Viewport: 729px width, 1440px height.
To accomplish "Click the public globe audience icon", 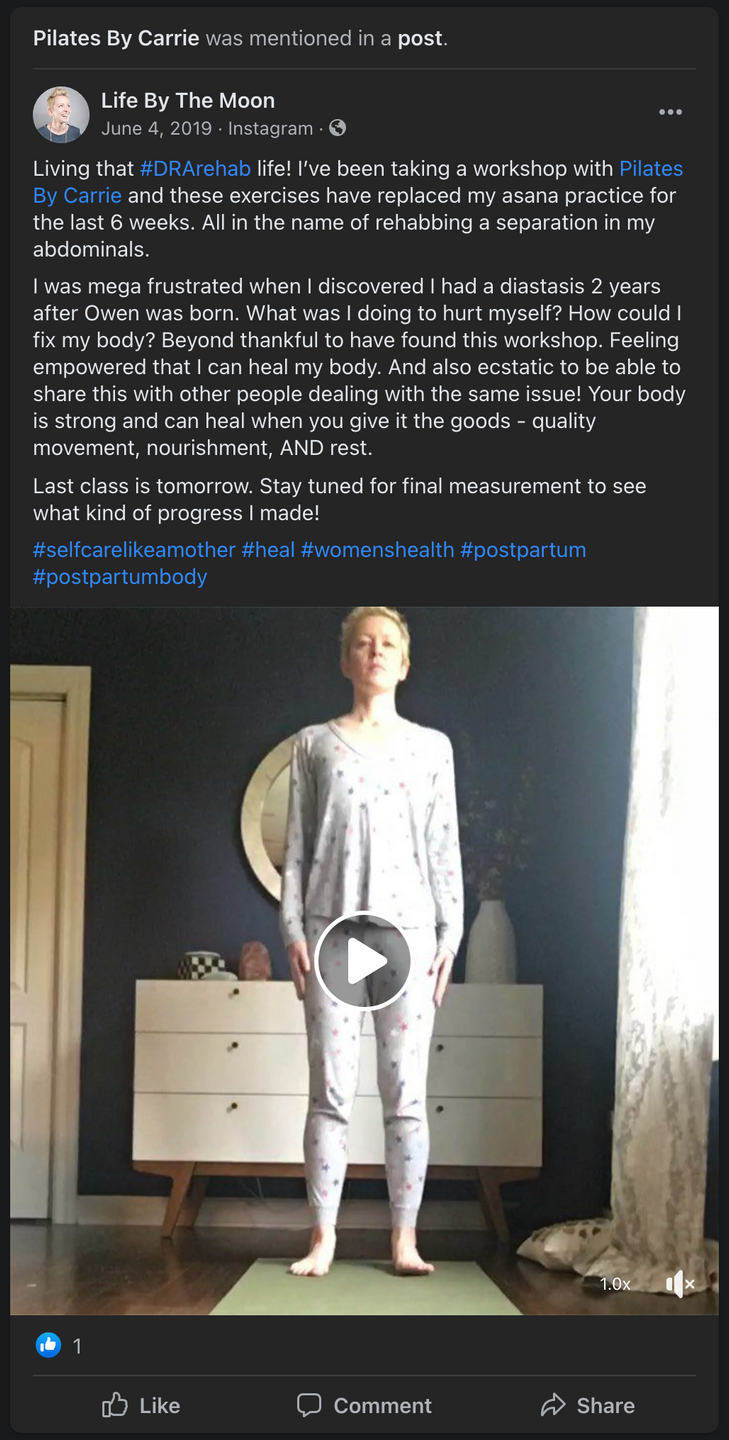I will coord(338,128).
